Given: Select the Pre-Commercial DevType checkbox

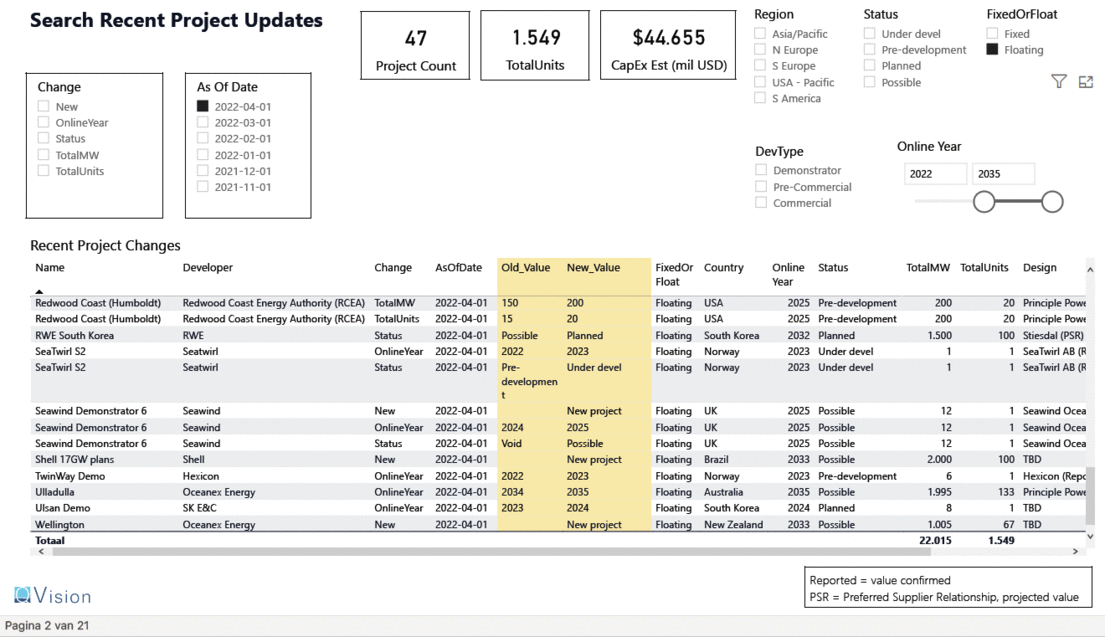Looking at the screenshot, I should [761, 187].
